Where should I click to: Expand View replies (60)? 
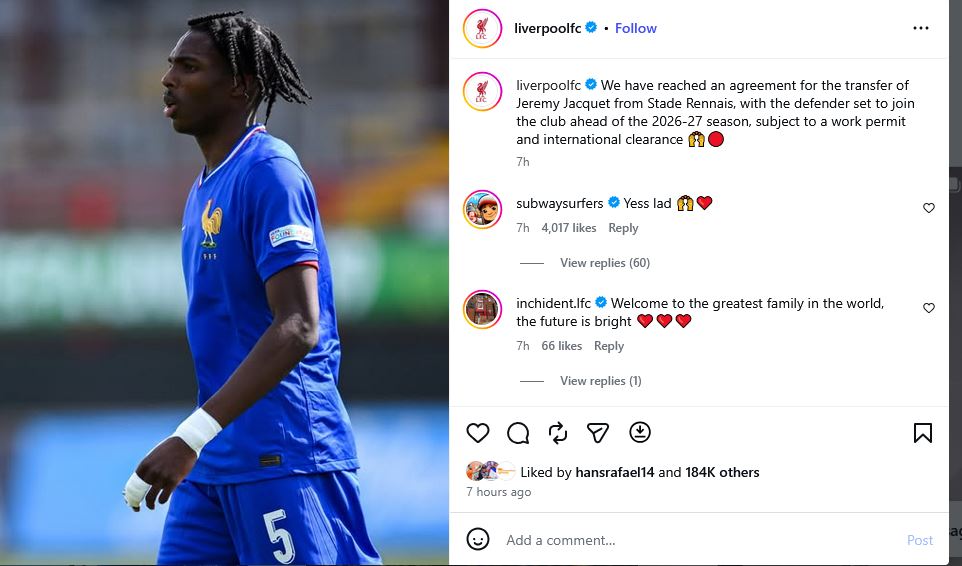coord(605,263)
